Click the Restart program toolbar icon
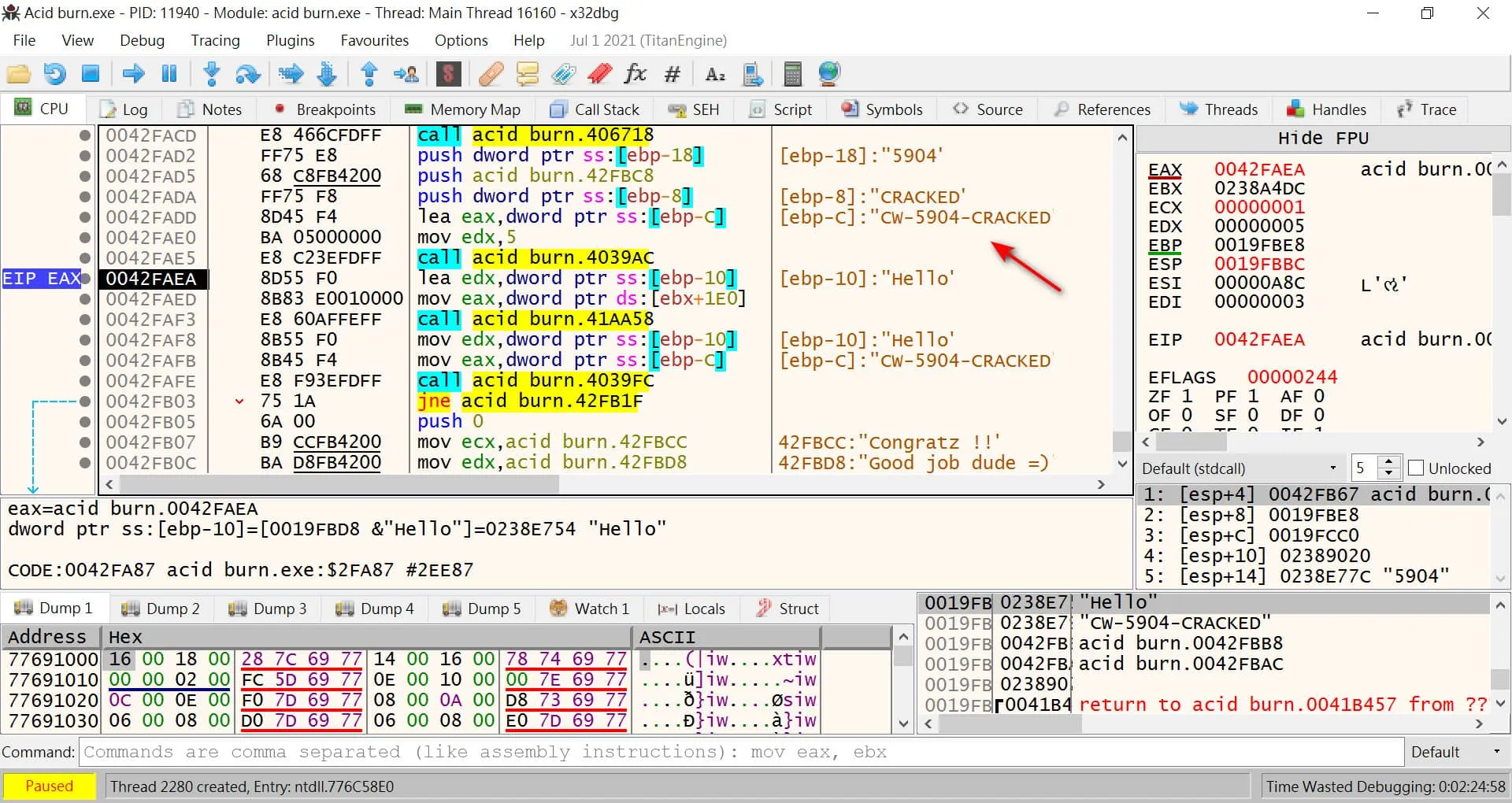The height and width of the screenshot is (803, 1512). [54, 74]
